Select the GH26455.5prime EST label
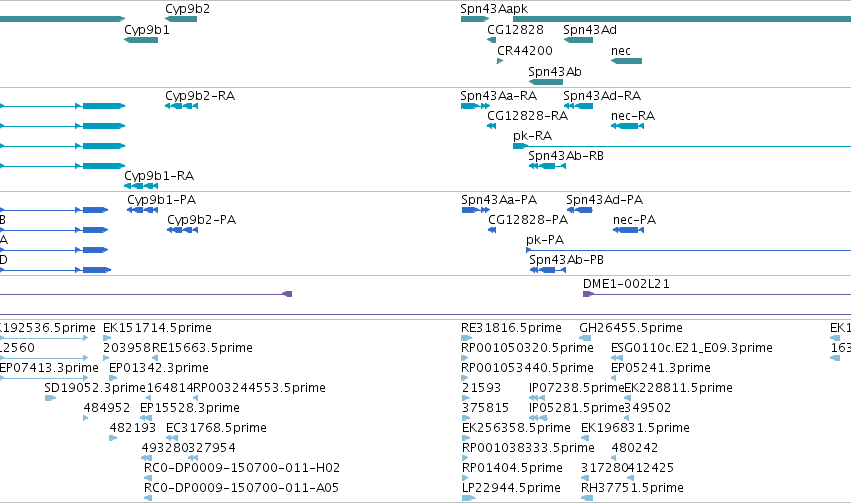 631,328
